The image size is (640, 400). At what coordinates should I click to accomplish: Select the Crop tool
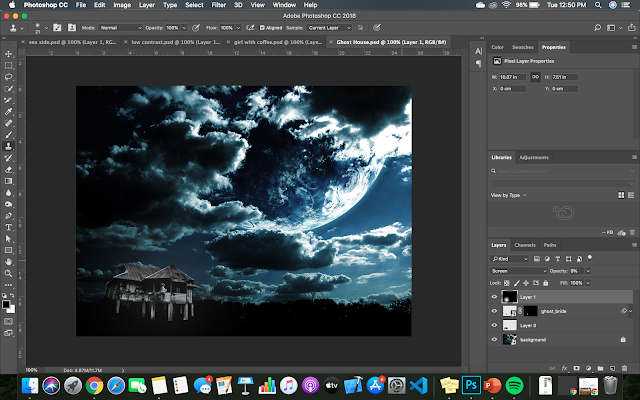pos(8,100)
